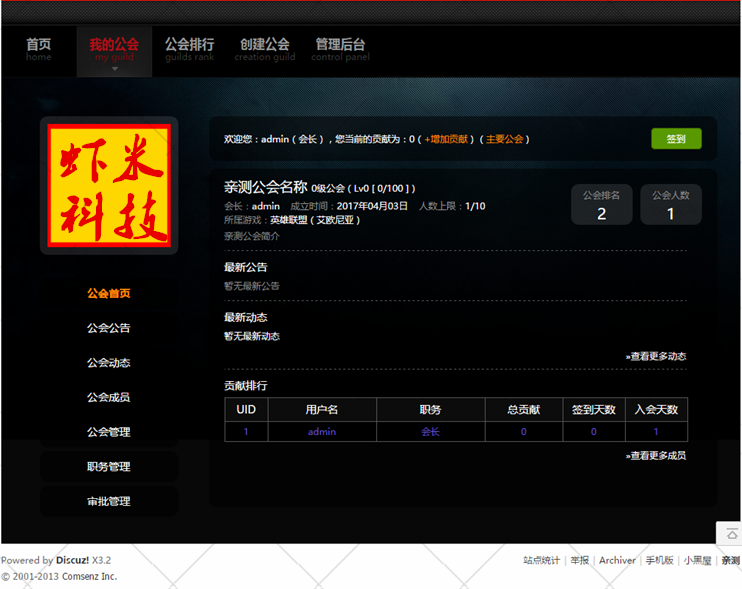Click the 入会天数 column header
Screen dimensions: 742x589
click(656, 410)
